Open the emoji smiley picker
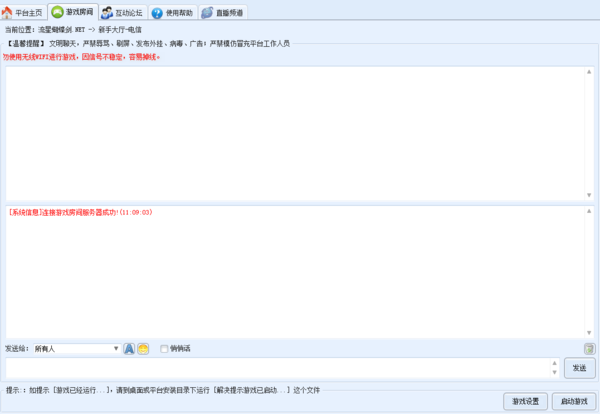600x414 pixels. pos(143,349)
